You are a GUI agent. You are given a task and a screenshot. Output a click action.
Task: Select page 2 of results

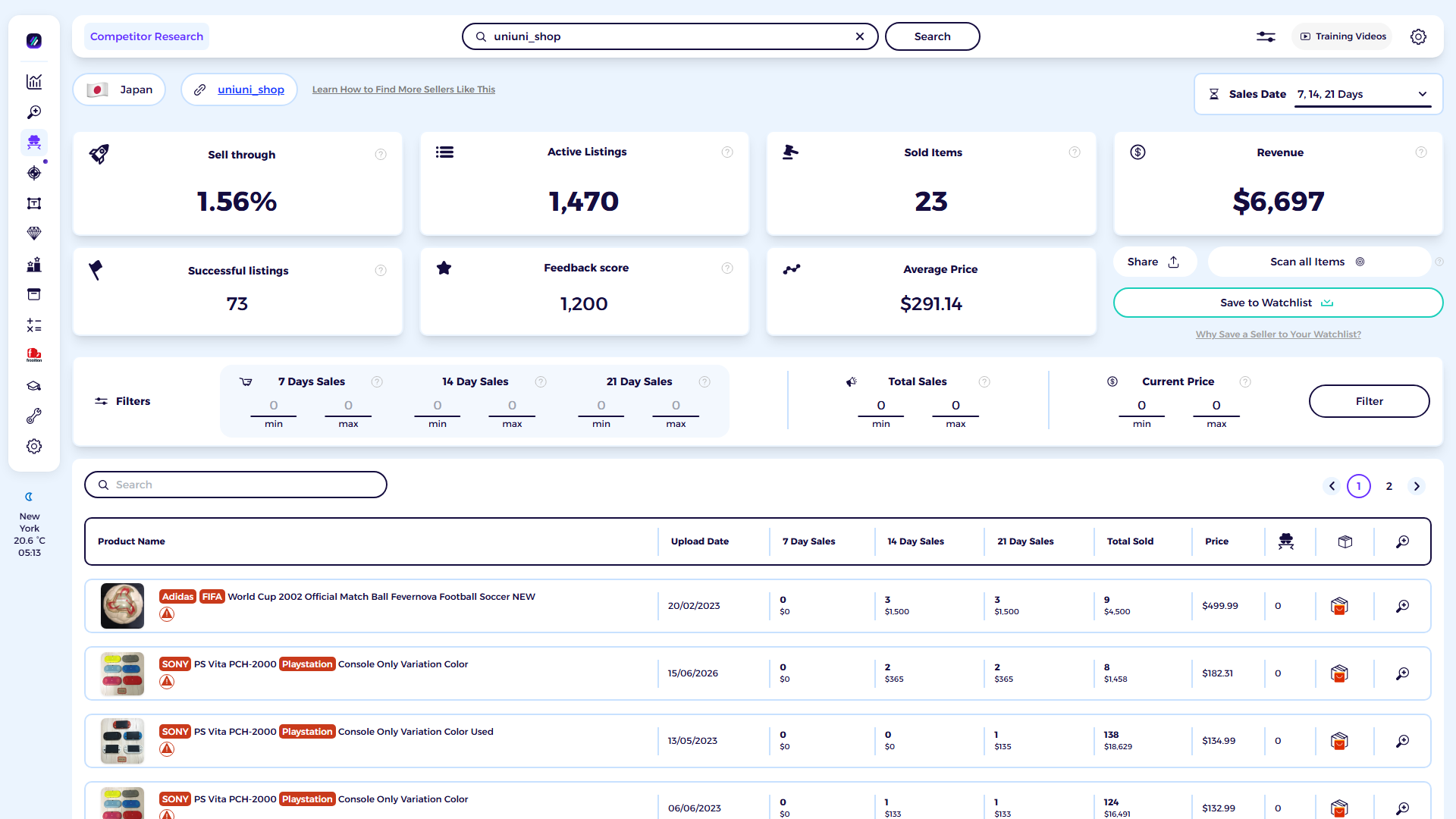pyautogui.click(x=1389, y=486)
